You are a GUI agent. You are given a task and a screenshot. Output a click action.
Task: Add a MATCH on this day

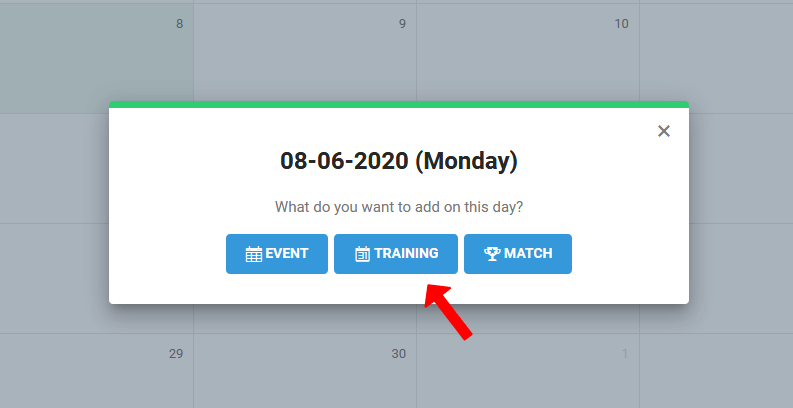[x=518, y=254]
